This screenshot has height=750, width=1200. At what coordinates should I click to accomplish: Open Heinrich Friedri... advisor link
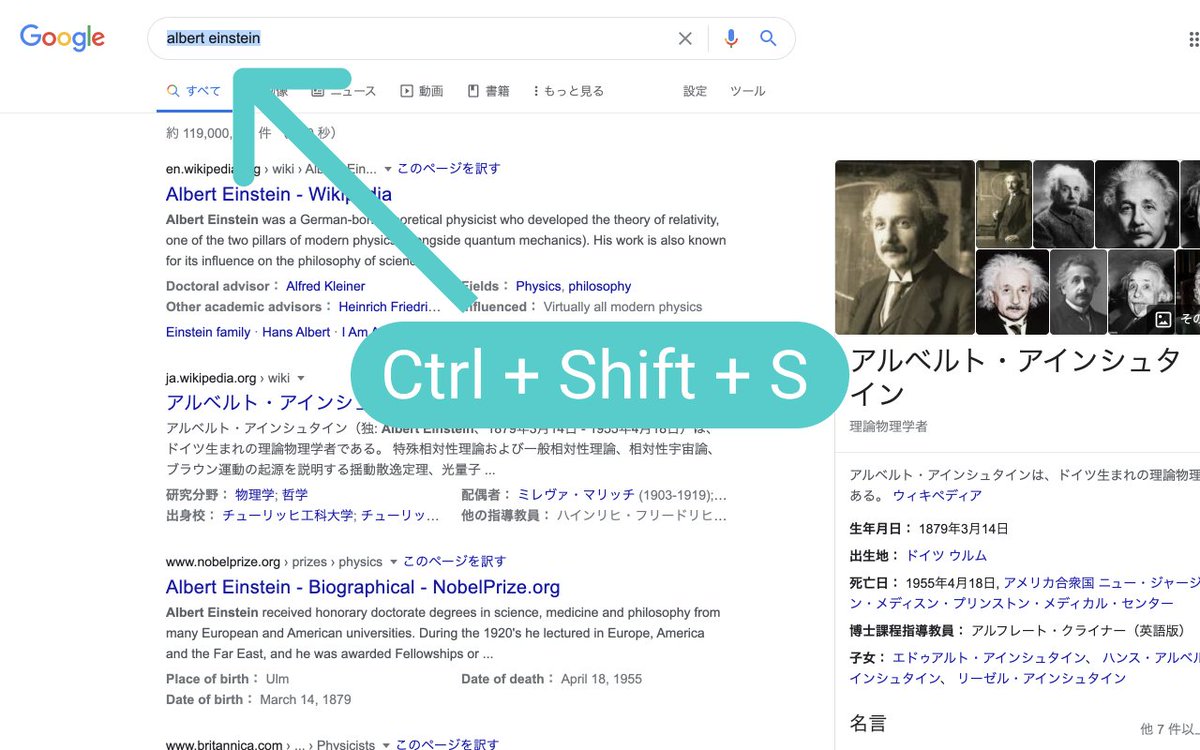tap(389, 307)
